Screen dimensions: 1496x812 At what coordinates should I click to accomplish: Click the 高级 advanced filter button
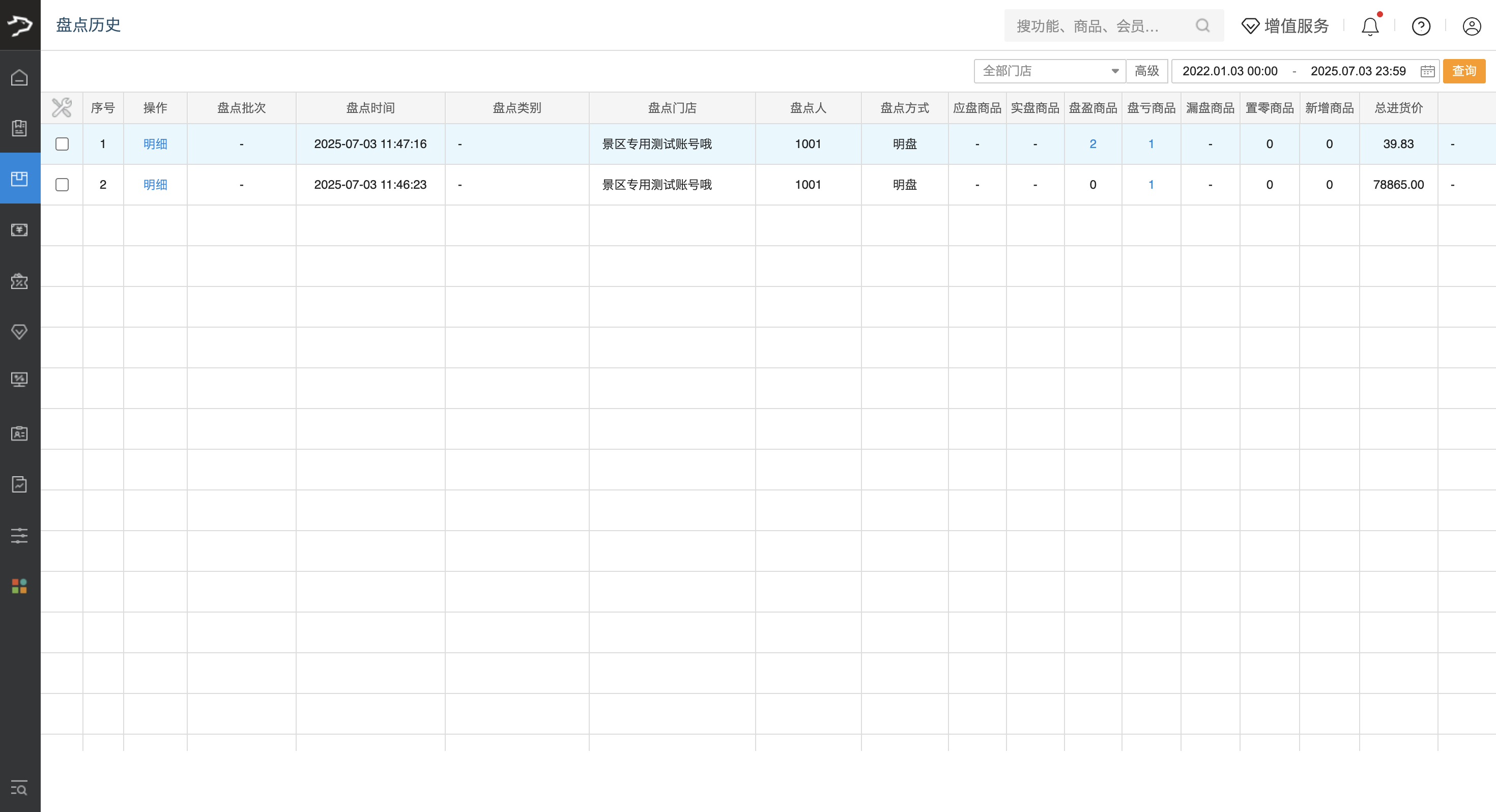tap(1147, 71)
